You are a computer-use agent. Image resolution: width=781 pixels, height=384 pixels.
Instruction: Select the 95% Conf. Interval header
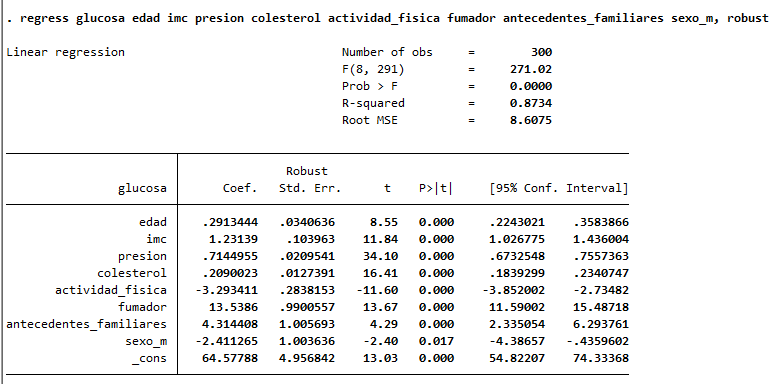(x=559, y=189)
